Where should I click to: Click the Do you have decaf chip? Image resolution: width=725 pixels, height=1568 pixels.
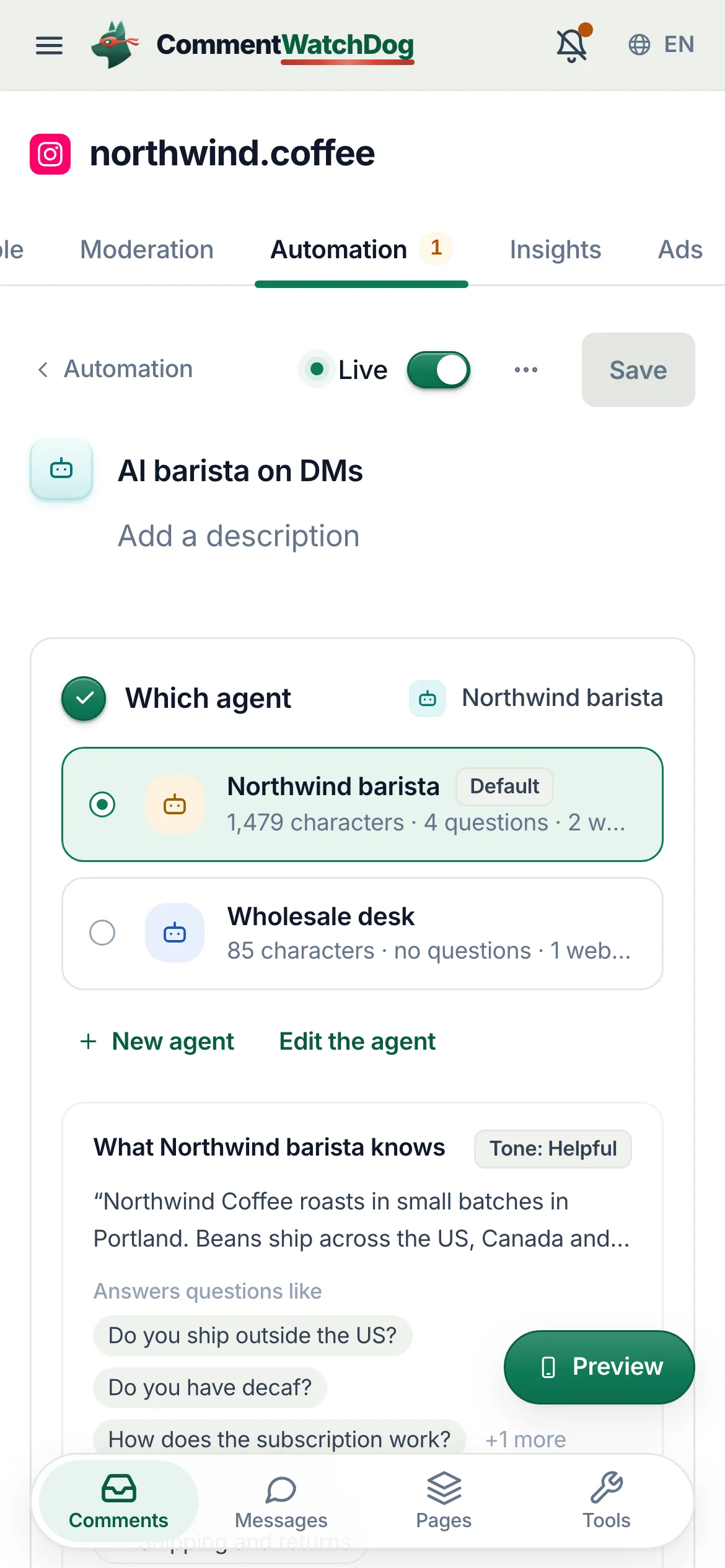[x=210, y=1388]
